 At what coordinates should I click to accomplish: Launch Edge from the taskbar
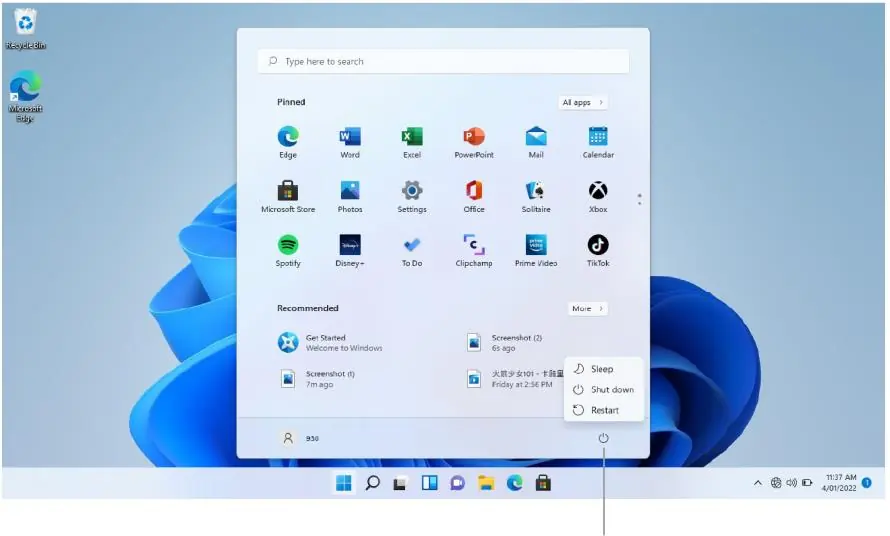(514, 483)
